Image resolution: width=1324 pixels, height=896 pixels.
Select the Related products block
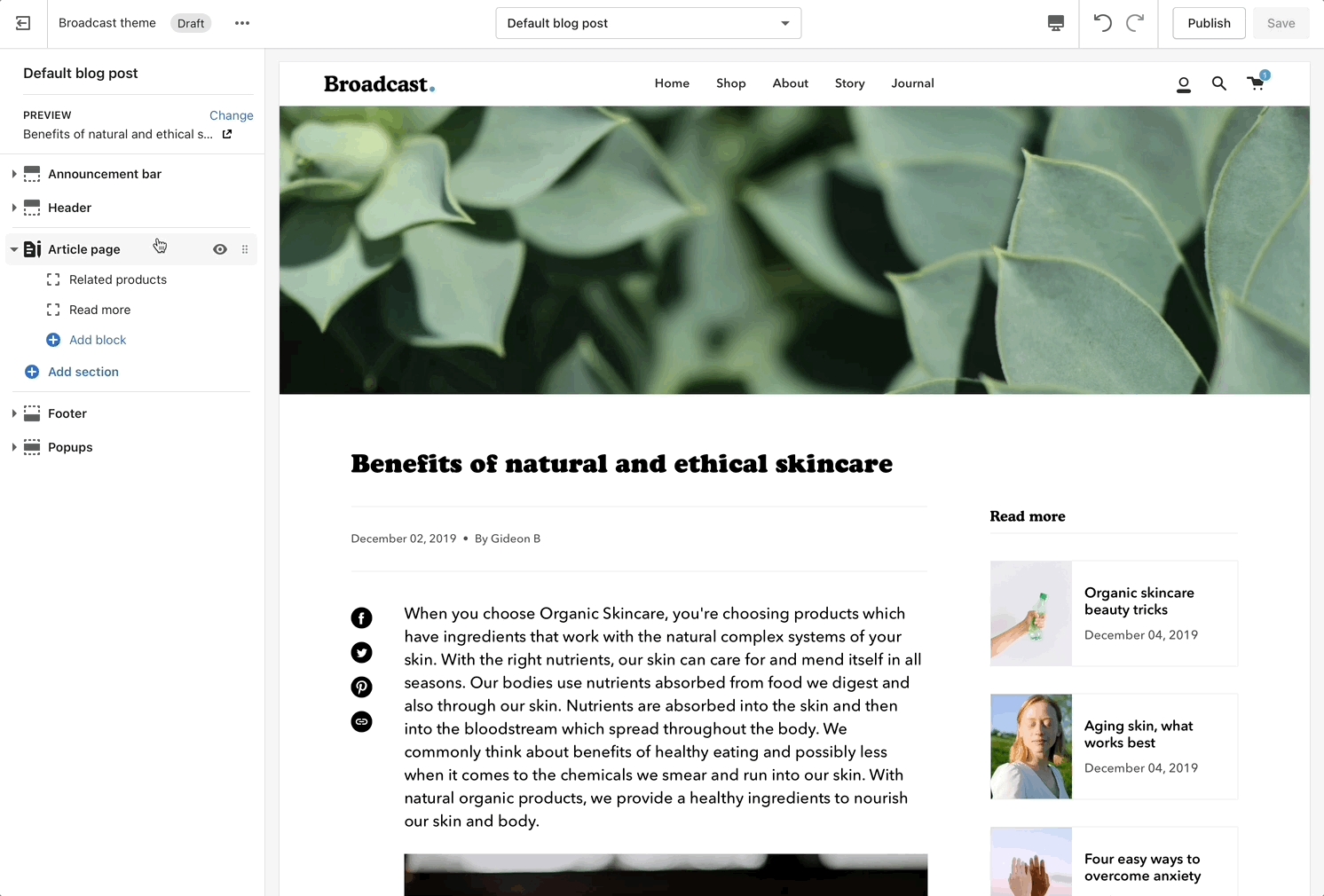pyautogui.click(x=118, y=279)
